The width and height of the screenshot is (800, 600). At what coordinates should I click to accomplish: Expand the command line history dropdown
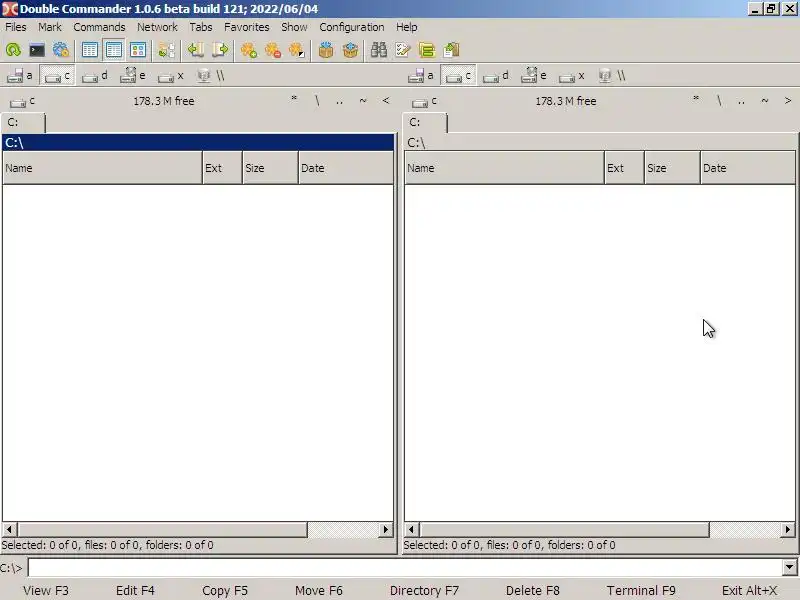pos(789,567)
